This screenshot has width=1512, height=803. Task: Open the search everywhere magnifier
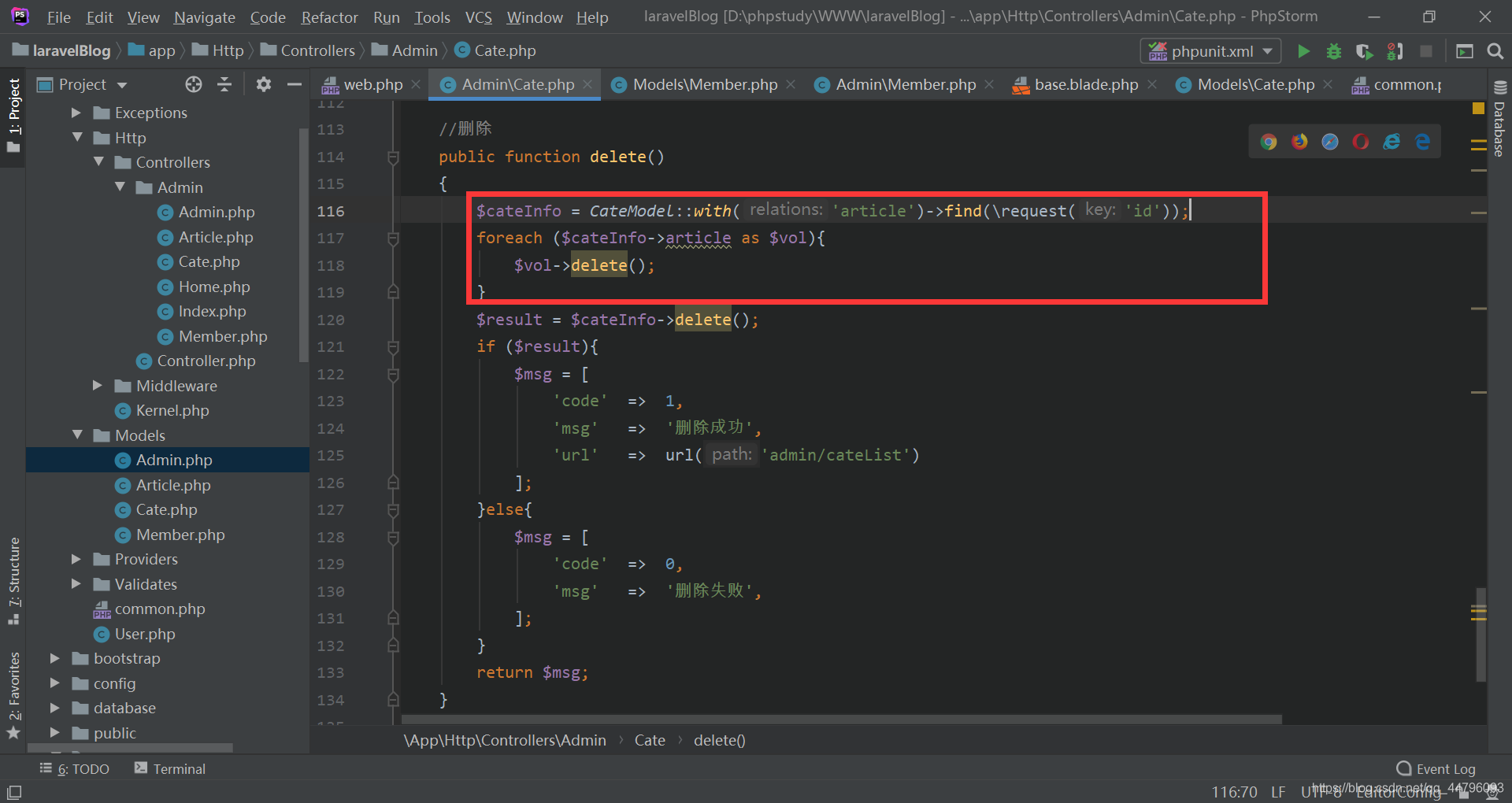(1495, 51)
